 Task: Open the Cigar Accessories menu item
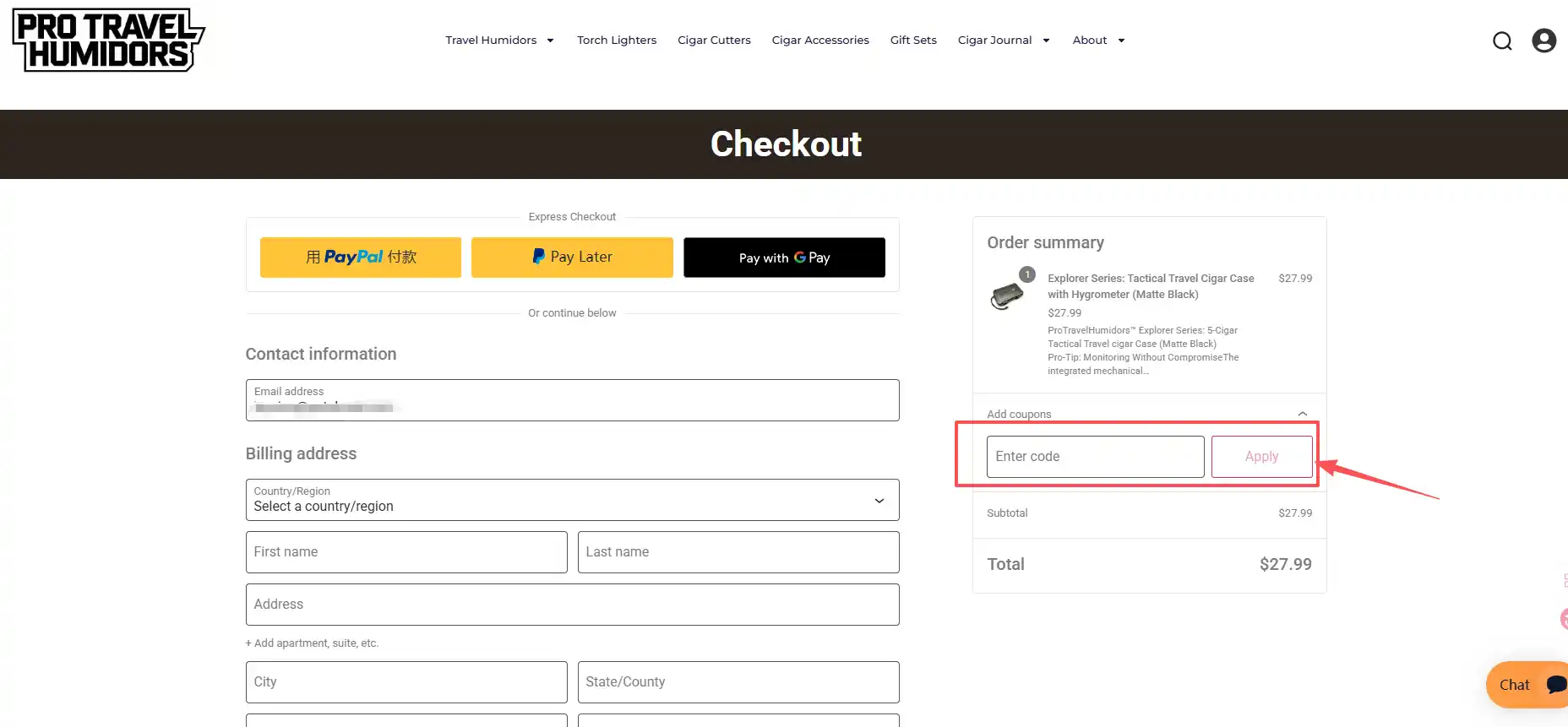[x=820, y=40]
